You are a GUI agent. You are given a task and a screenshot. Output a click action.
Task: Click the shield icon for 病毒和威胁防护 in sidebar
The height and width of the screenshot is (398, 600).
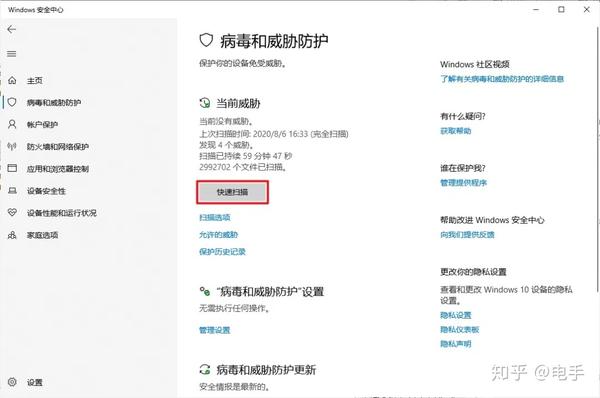click(12, 102)
